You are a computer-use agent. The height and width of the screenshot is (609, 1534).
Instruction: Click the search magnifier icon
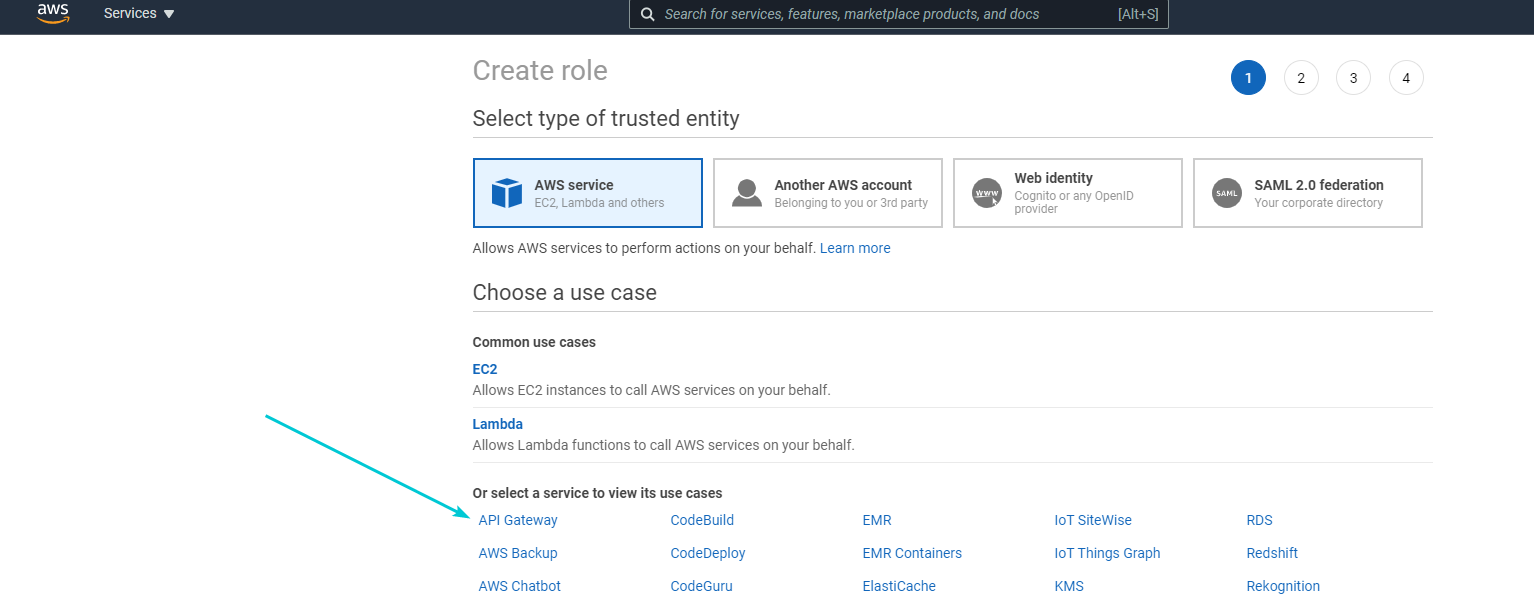(x=648, y=14)
